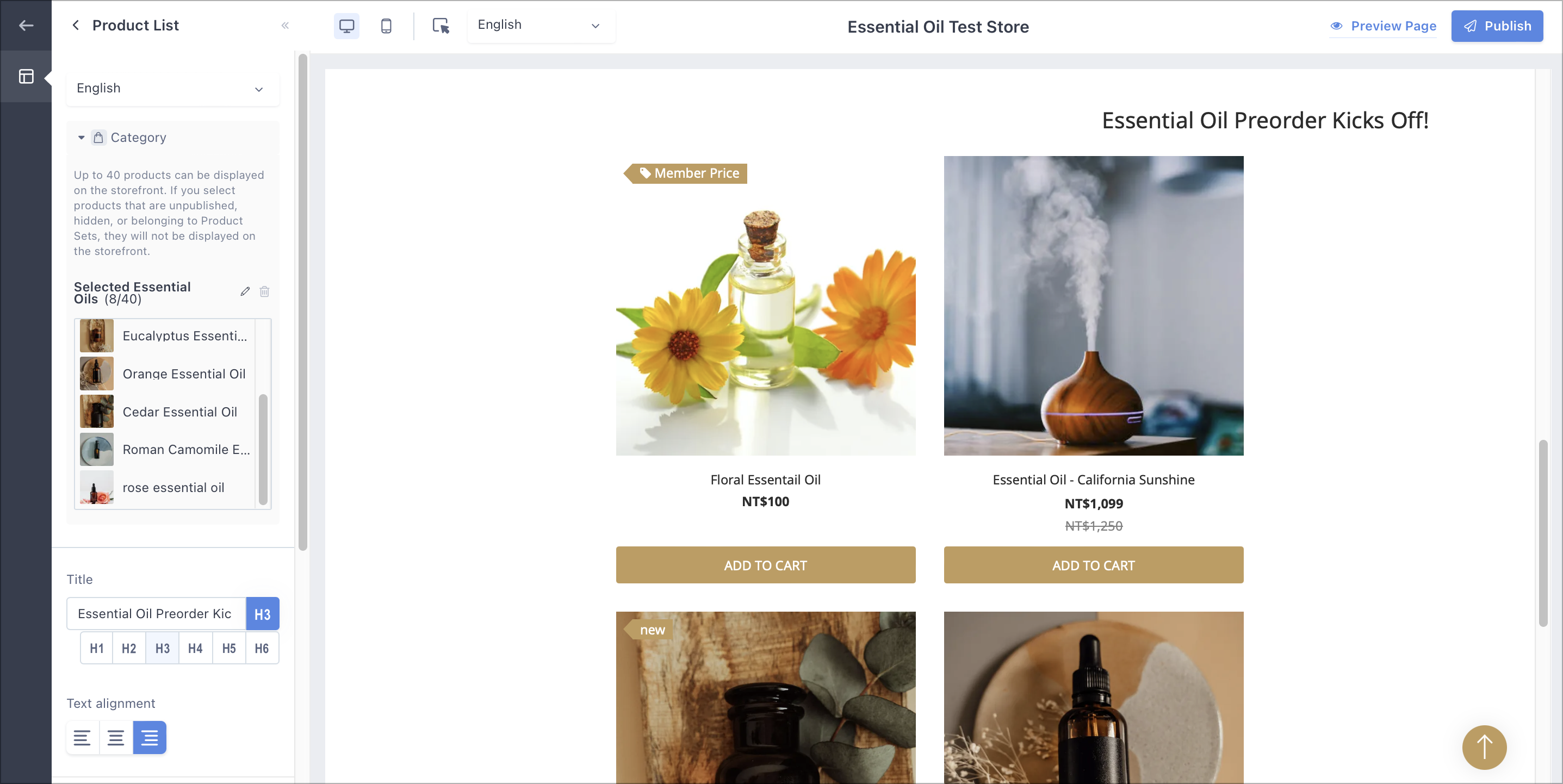This screenshot has height=784, width=1563.
Task: Collapse the side panel with double chevron
Action: click(x=285, y=26)
